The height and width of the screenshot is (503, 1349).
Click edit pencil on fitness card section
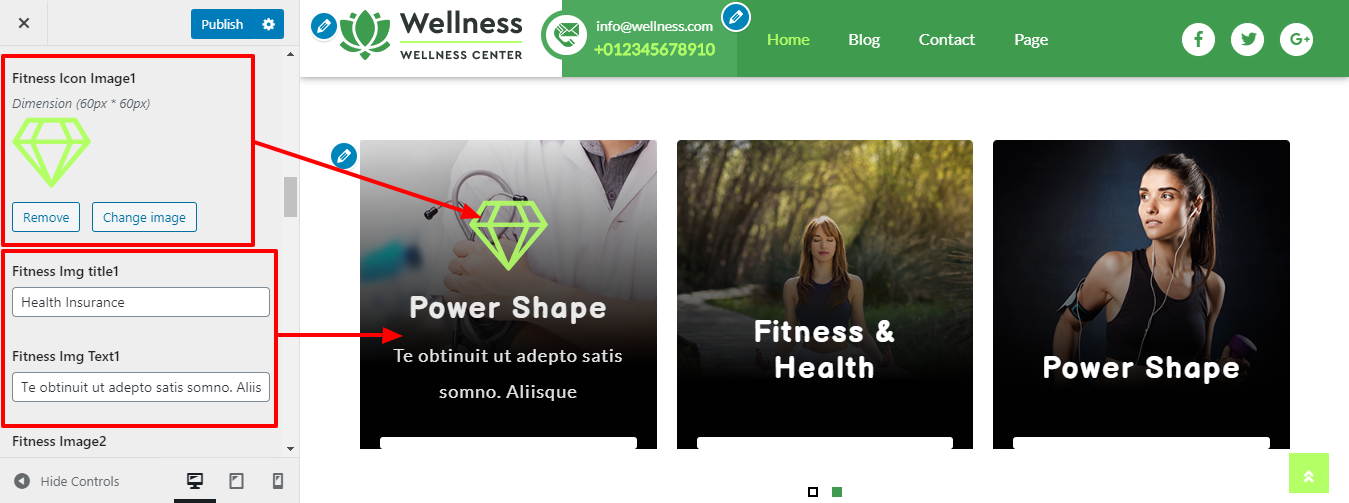click(x=344, y=156)
